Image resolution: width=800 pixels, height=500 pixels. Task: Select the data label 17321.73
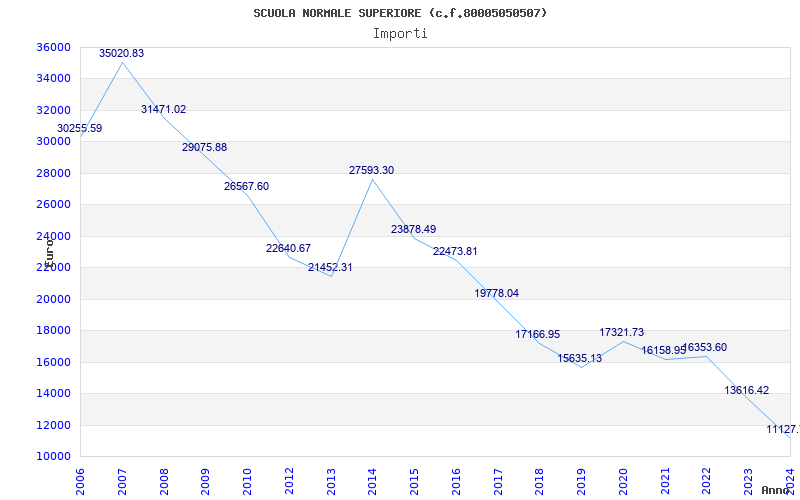click(621, 333)
